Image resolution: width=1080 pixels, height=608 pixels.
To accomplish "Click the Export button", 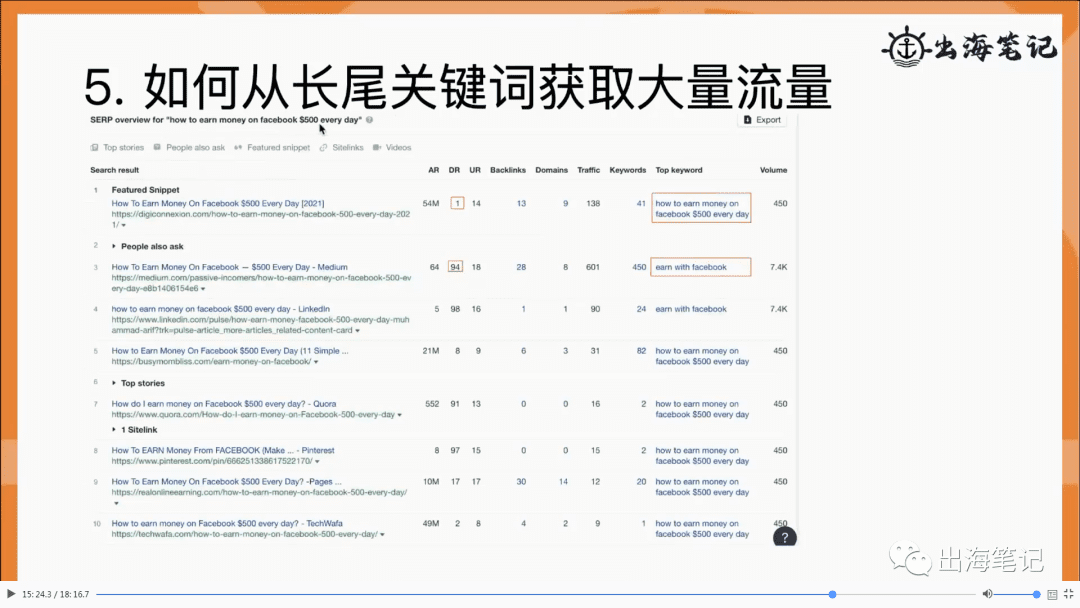I will (762, 120).
